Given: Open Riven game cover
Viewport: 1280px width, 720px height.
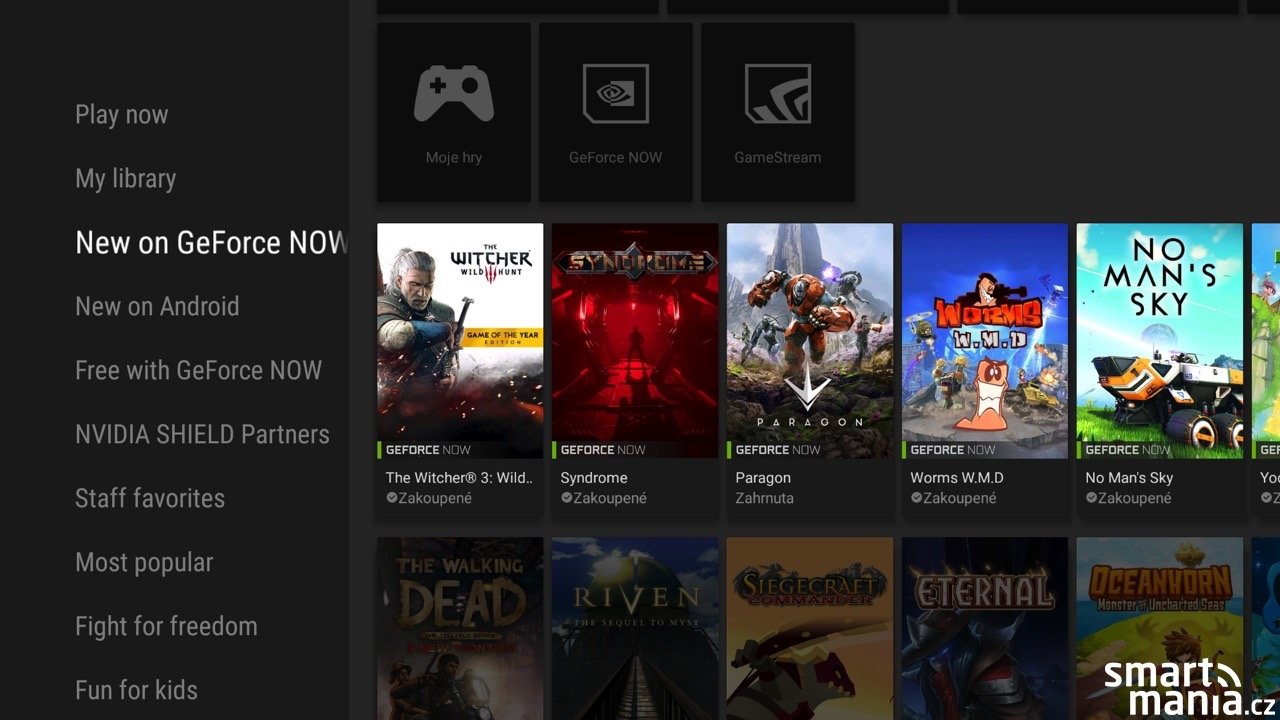Looking at the screenshot, I should [x=635, y=629].
